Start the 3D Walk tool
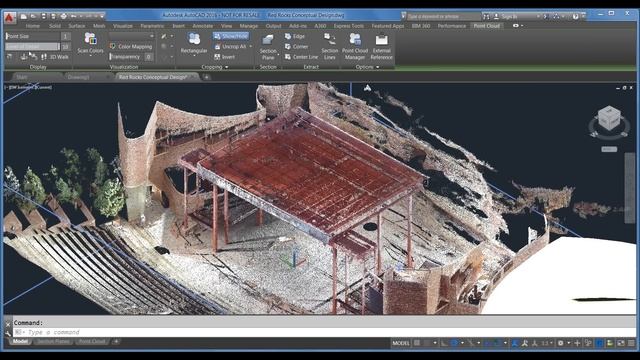 coord(55,57)
